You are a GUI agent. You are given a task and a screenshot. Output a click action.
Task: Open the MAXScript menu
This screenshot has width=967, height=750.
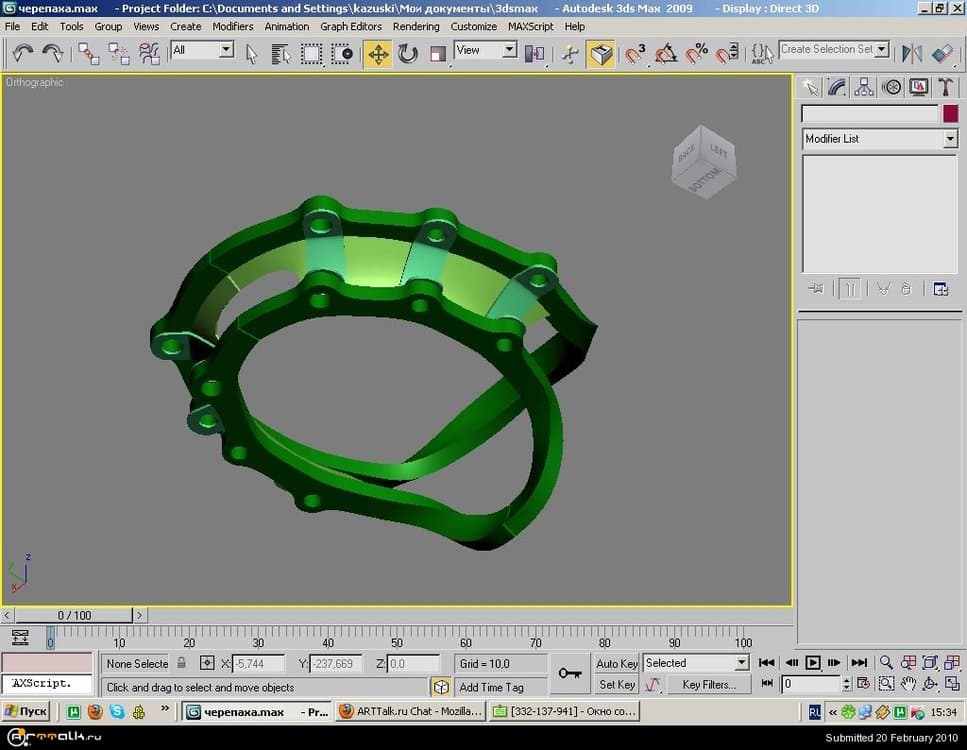(530, 27)
